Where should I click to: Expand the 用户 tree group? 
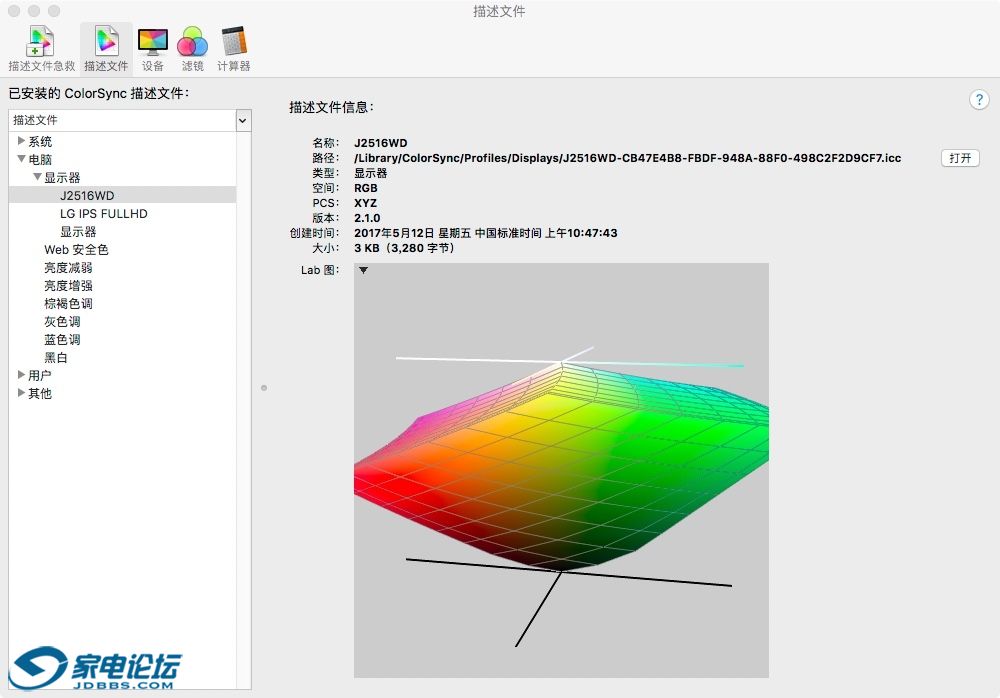[x=21, y=375]
